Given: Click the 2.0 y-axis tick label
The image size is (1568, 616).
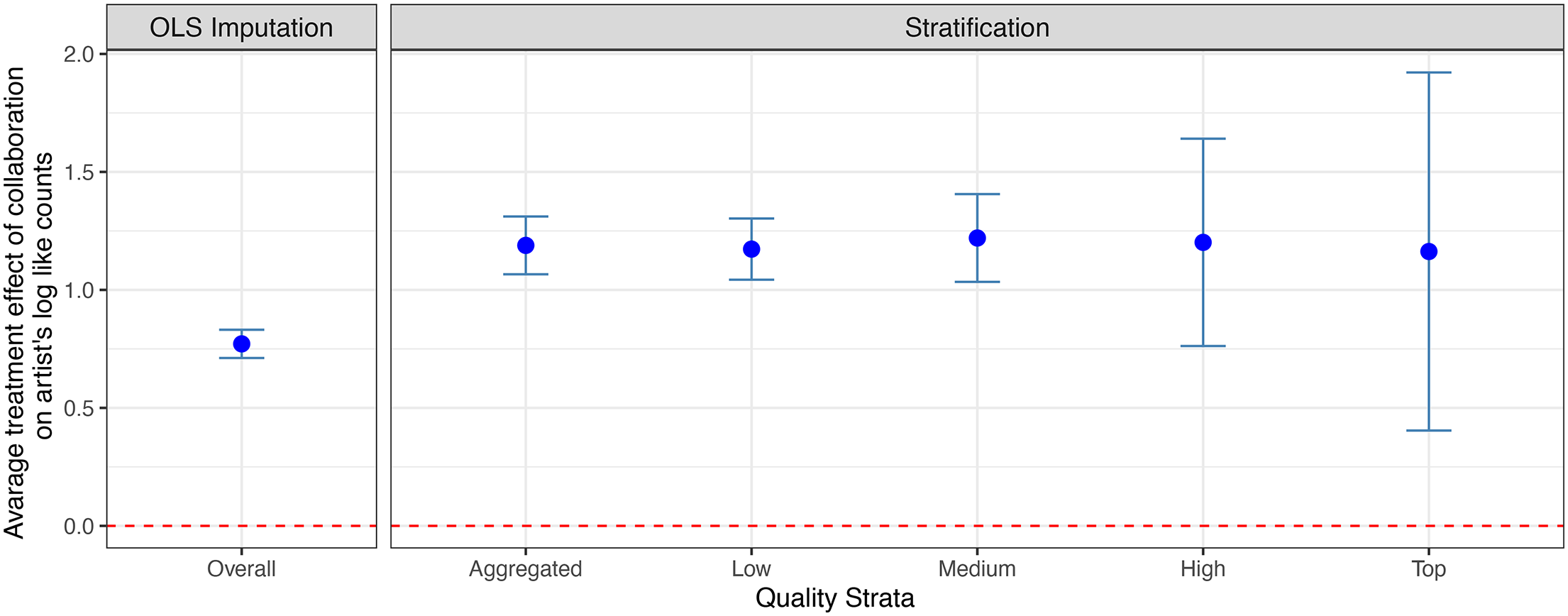Looking at the screenshot, I should tap(79, 54).
